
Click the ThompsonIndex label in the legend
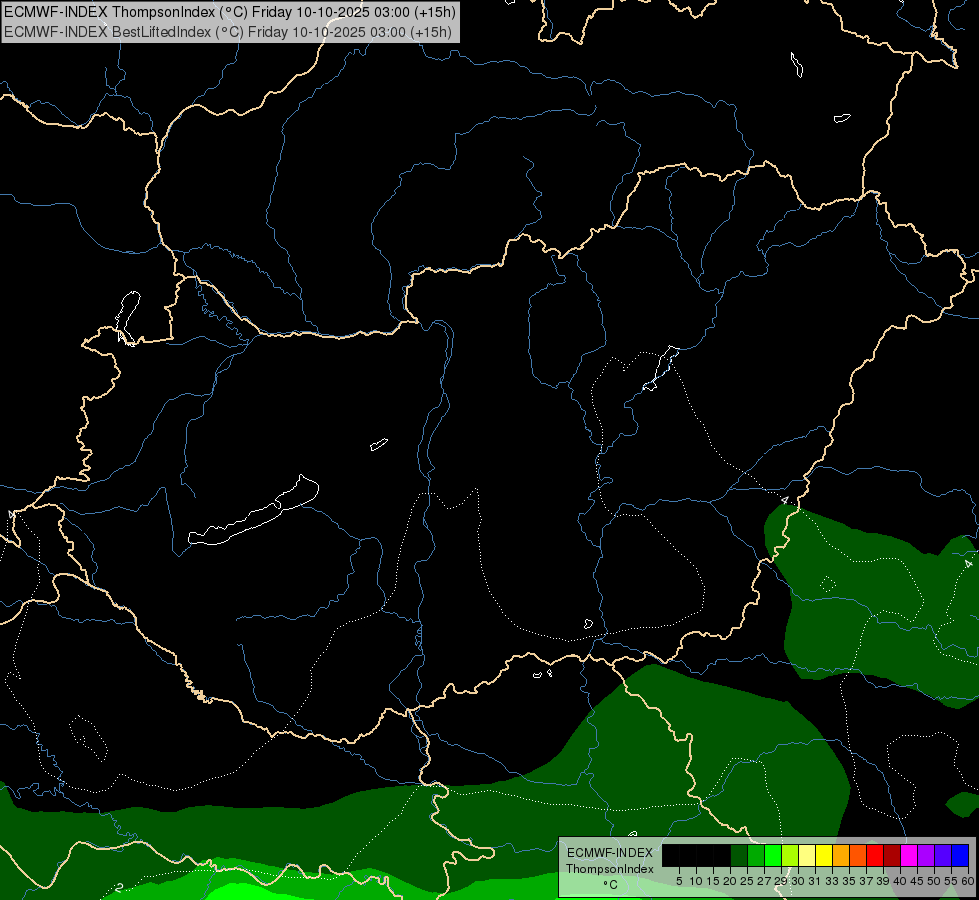(610, 869)
